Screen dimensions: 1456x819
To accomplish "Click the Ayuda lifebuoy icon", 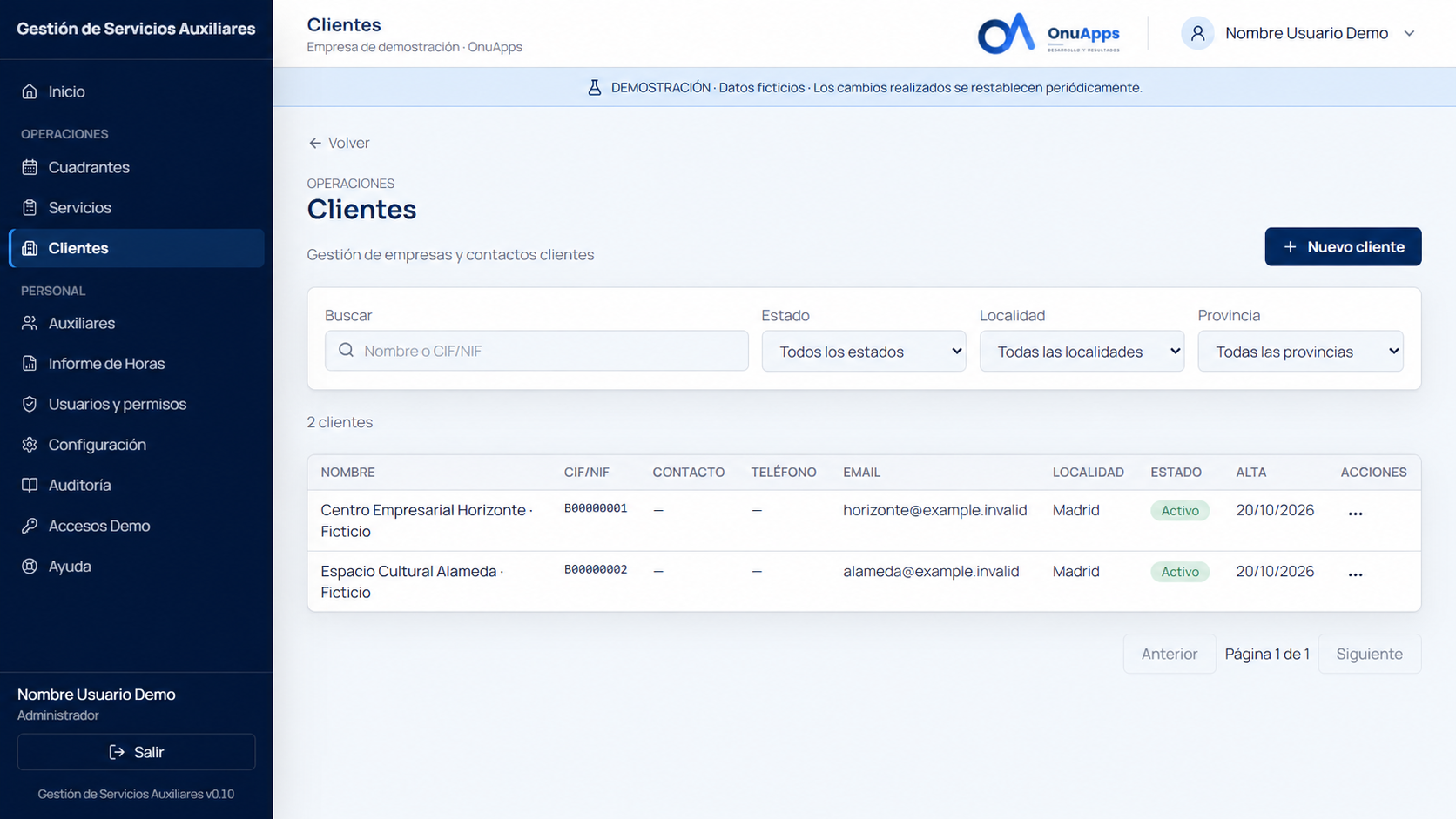I will click(30, 566).
